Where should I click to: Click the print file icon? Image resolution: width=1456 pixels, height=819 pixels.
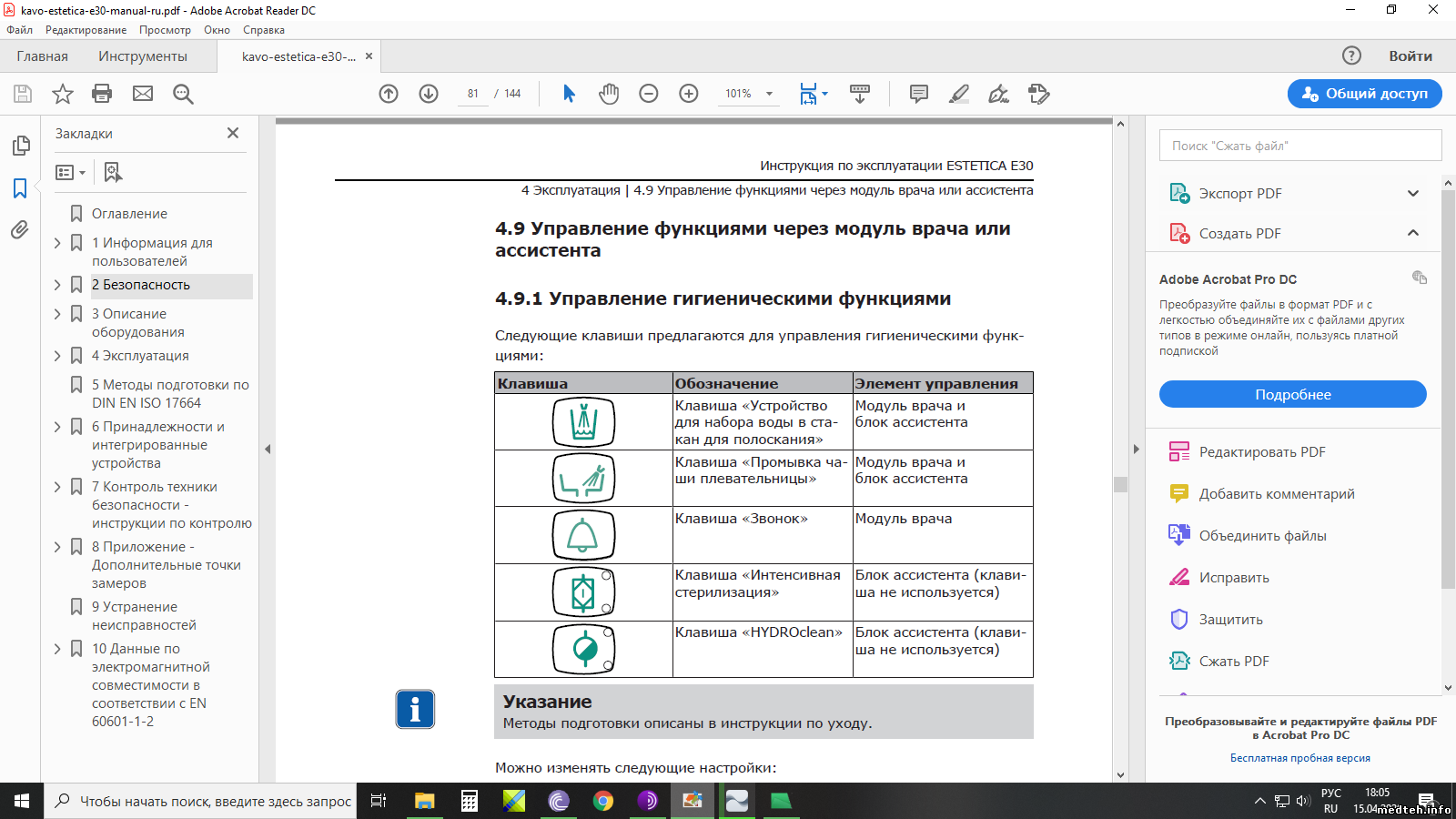[x=102, y=94]
